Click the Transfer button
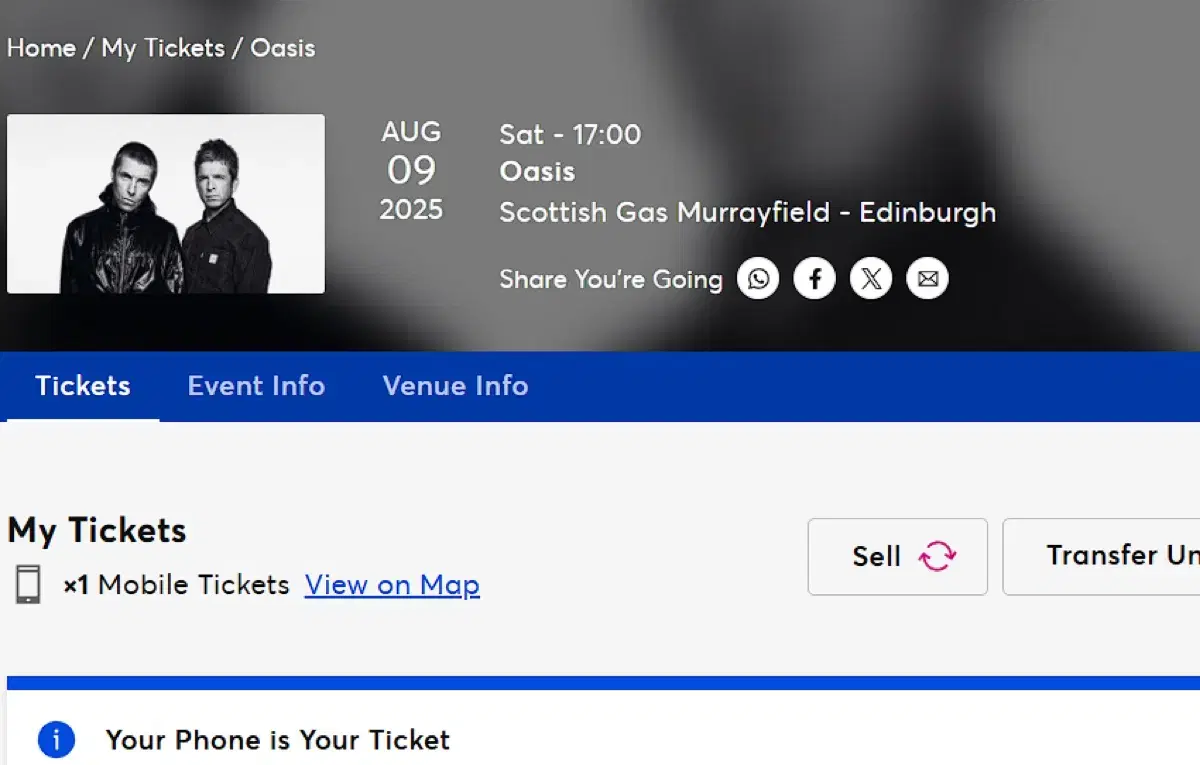Image resolution: width=1200 pixels, height=765 pixels. pos(1110,556)
